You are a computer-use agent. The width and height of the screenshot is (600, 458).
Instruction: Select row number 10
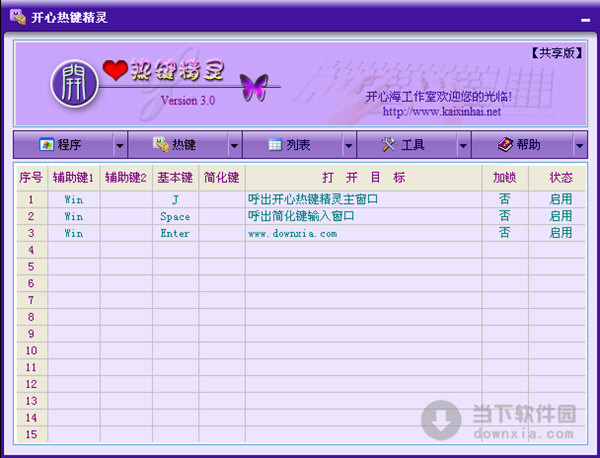(x=31, y=350)
